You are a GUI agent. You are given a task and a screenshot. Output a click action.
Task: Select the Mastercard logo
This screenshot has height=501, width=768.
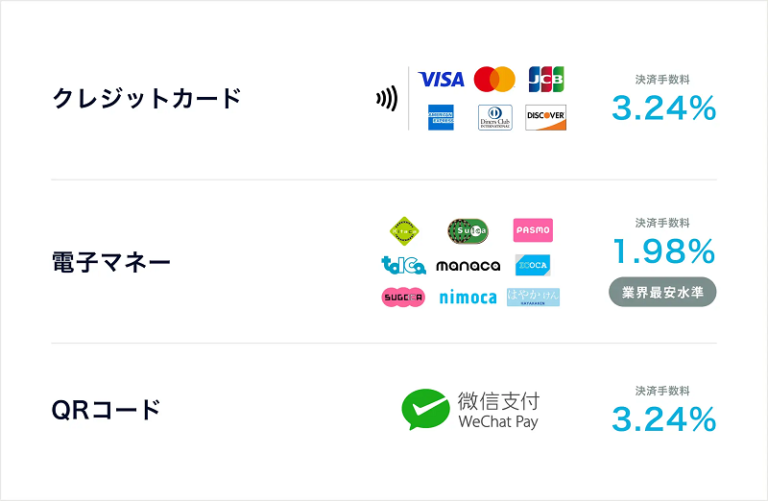point(495,79)
